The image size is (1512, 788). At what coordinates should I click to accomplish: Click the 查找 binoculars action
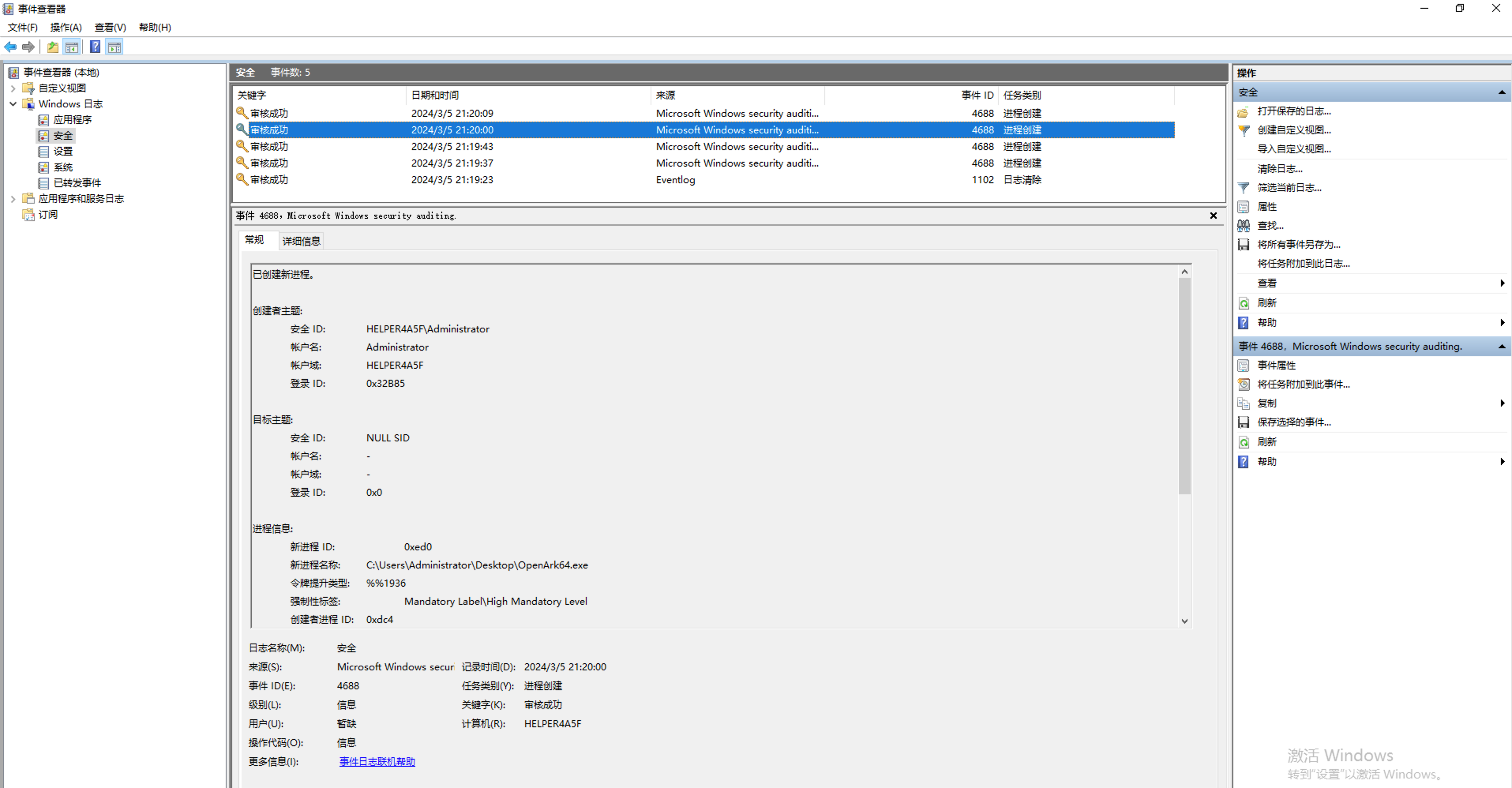pos(1270,225)
